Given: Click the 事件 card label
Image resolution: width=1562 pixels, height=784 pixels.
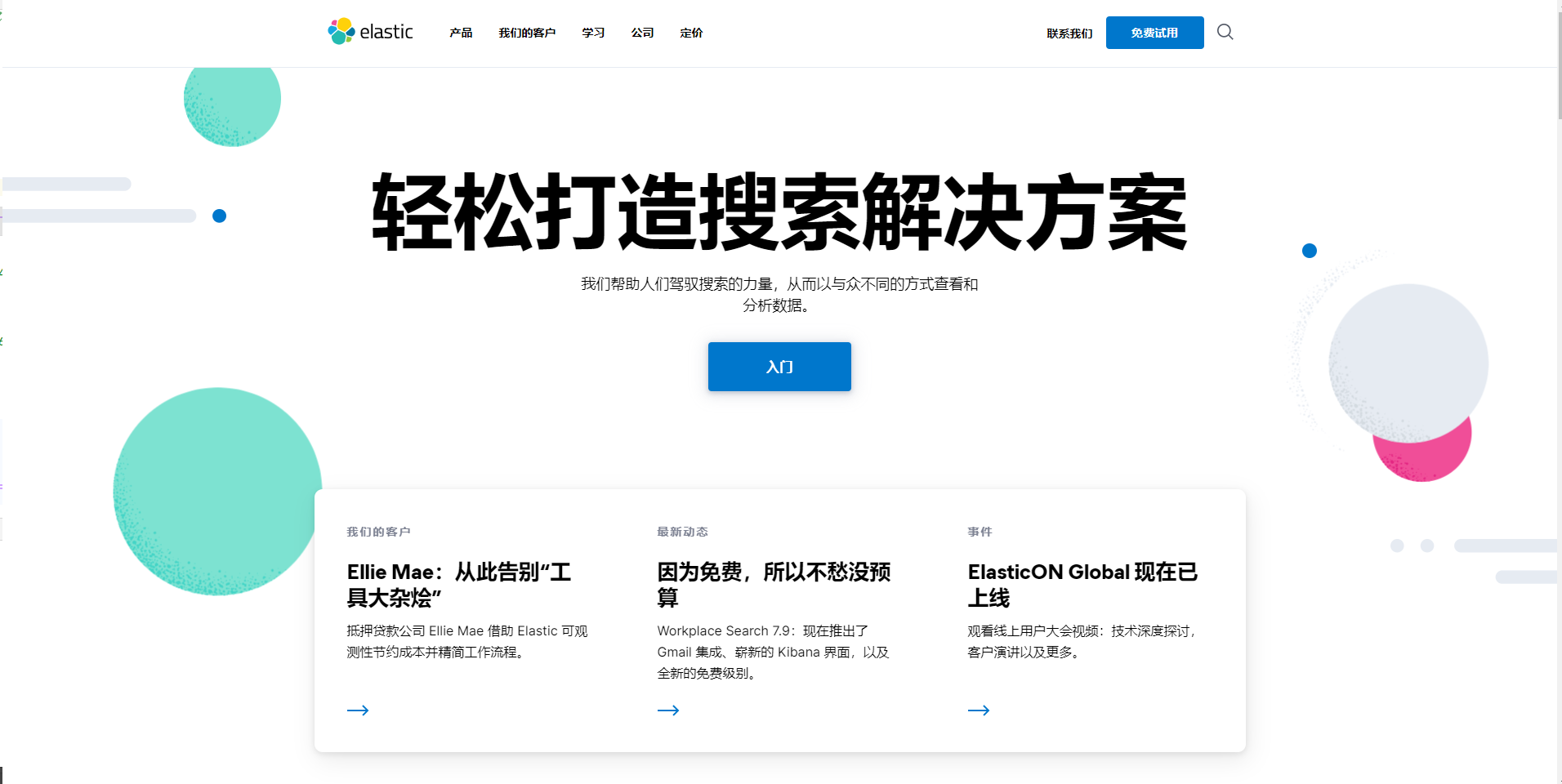Looking at the screenshot, I should click(x=980, y=532).
